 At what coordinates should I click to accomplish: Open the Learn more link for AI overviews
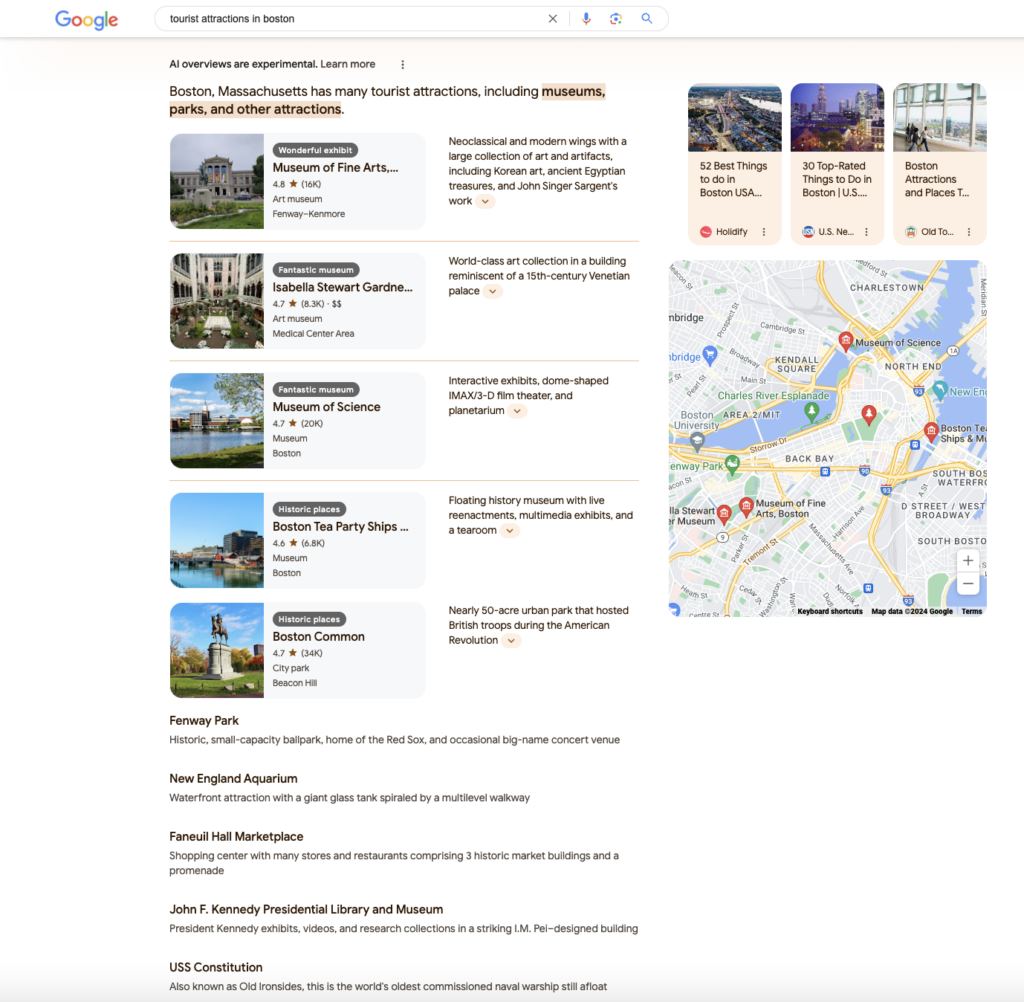click(x=347, y=64)
